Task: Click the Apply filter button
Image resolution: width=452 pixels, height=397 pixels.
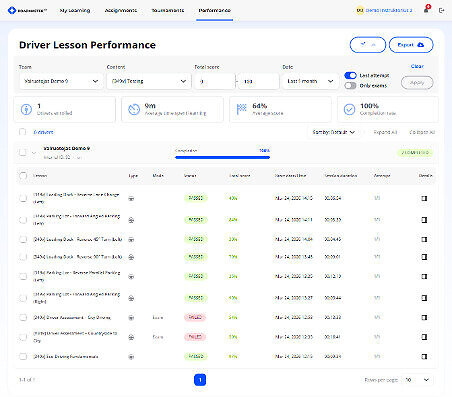Action: [x=417, y=83]
